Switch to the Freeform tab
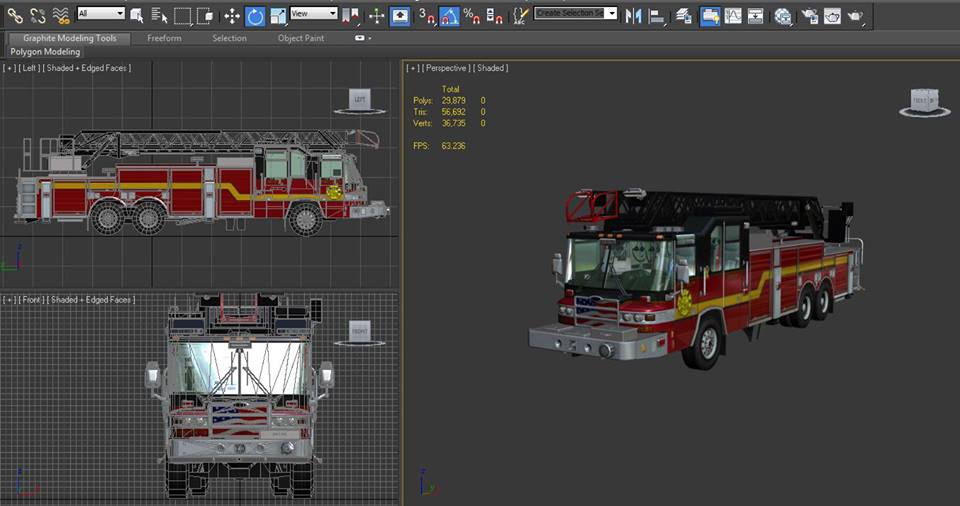The image size is (960, 506). pos(164,38)
